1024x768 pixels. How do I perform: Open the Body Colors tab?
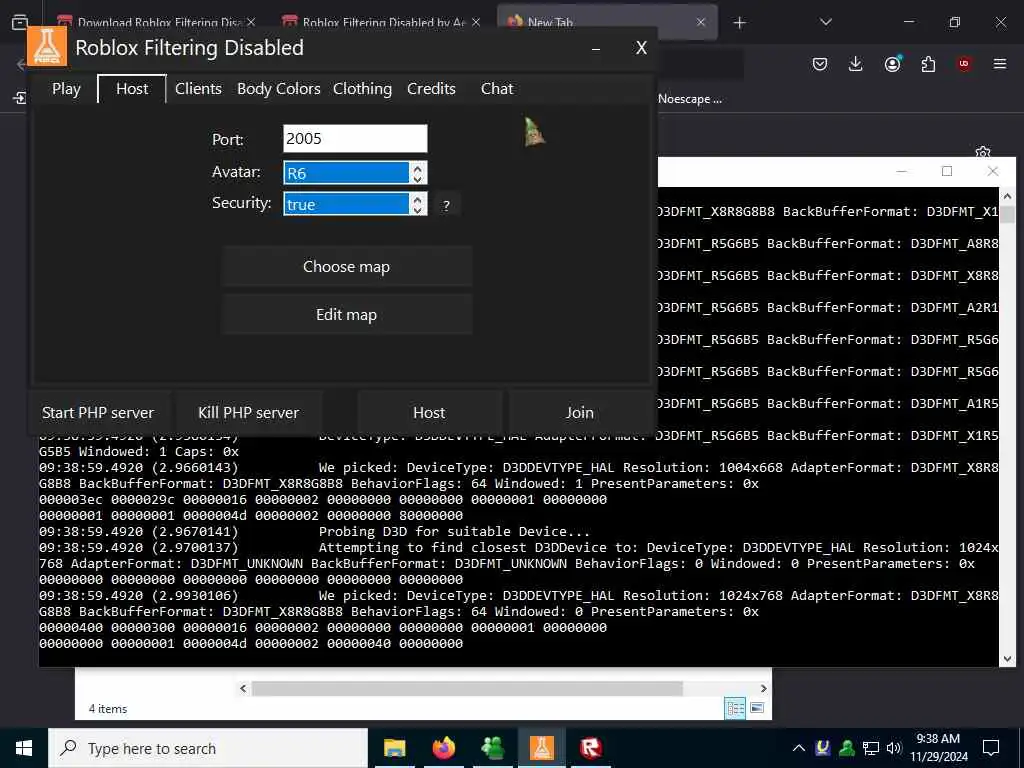(278, 89)
